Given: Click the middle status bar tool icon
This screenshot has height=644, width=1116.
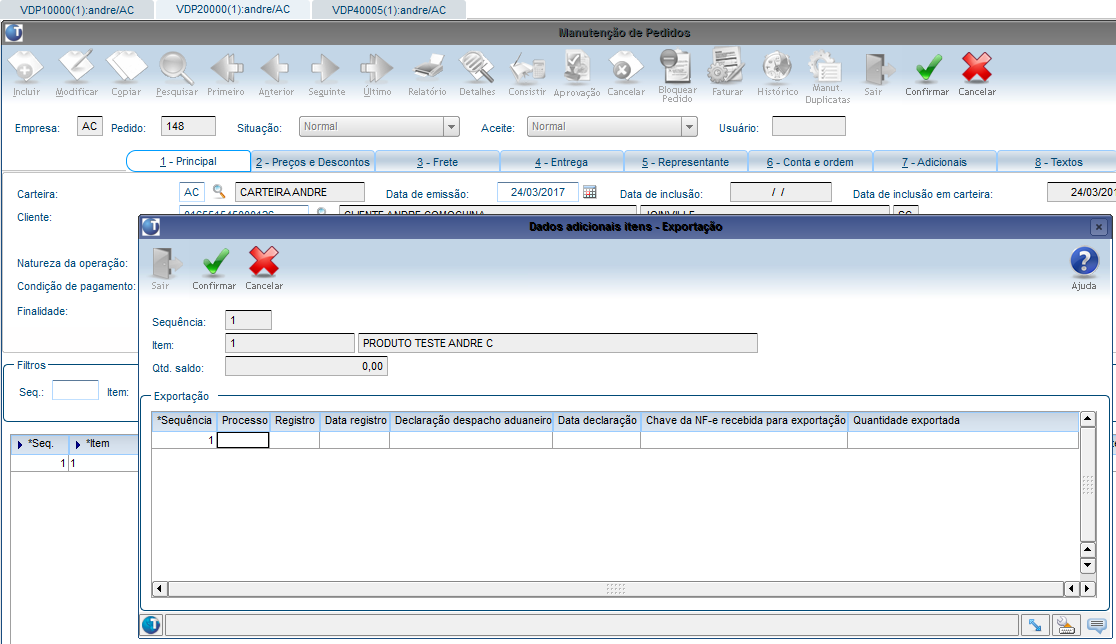Looking at the screenshot, I should point(1065,625).
